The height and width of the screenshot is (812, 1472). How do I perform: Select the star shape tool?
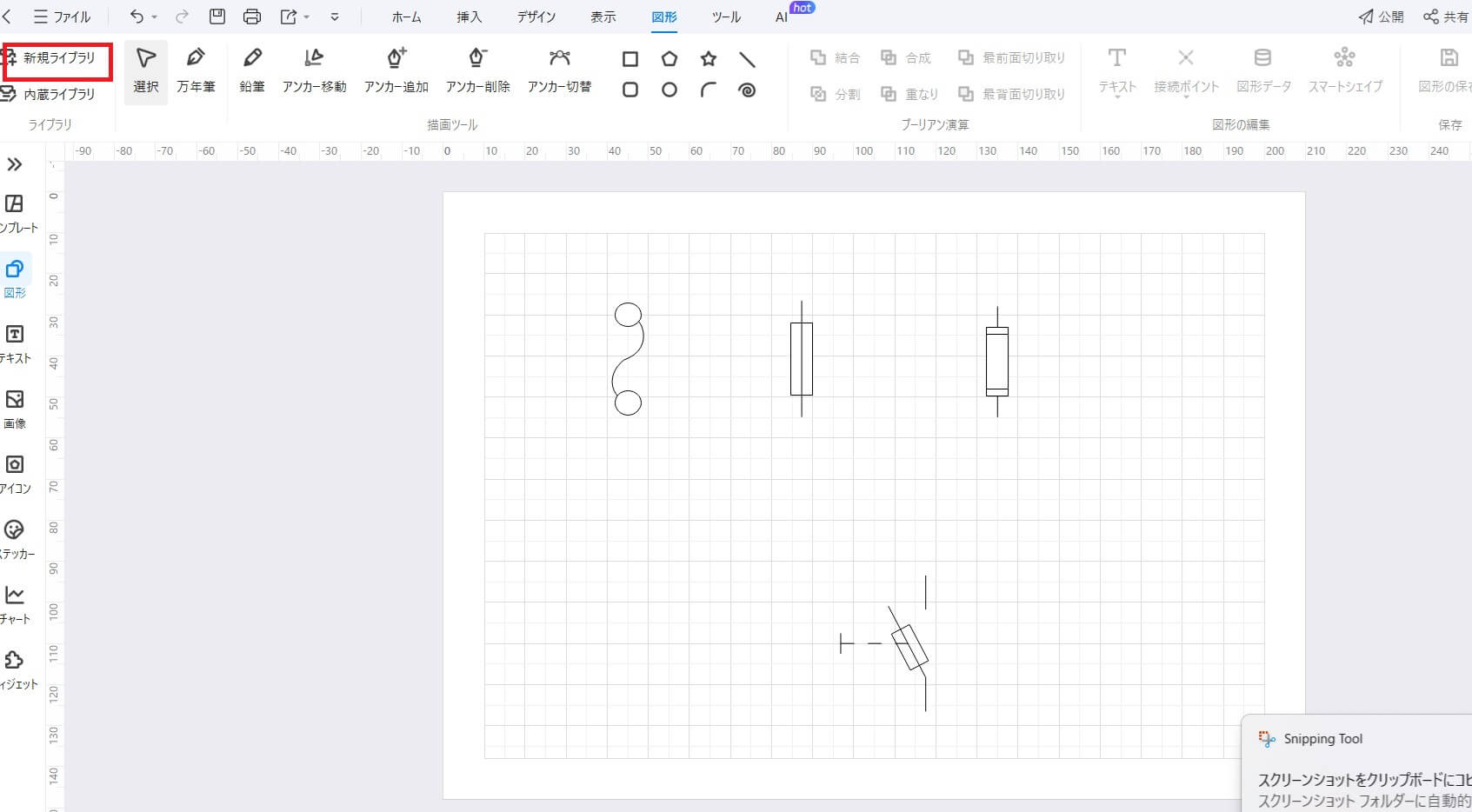coord(709,59)
